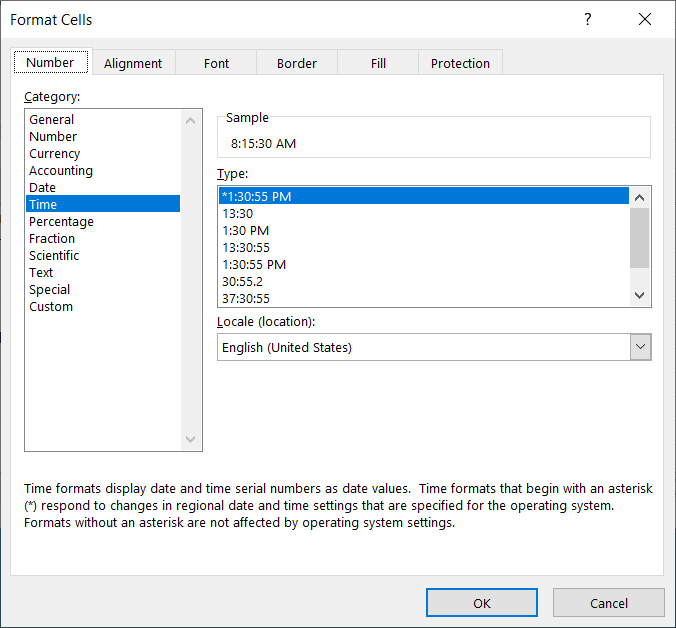Open the Locale dropdown arrow
Image resolution: width=676 pixels, height=628 pixels.
pyautogui.click(x=640, y=347)
